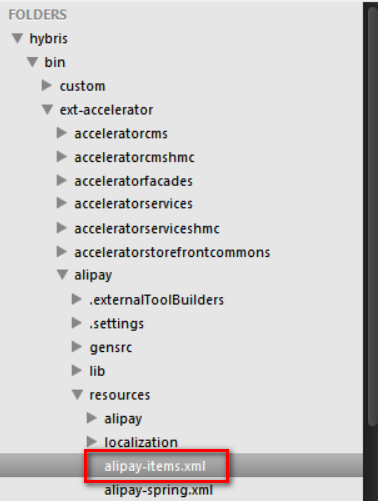Select the acceleratorserviceshmc folder
The width and height of the screenshot is (378, 501).
[147, 229]
